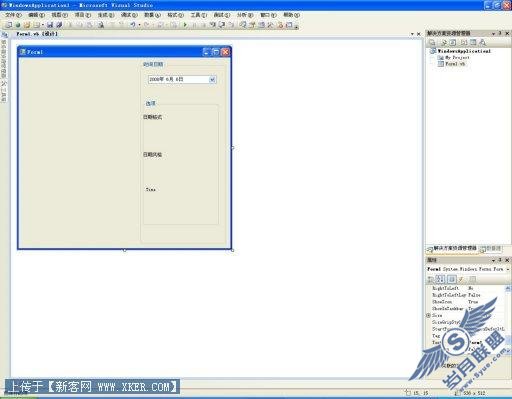
Task: Select My Project in Solution Explorer
Action: [x=457, y=57]
